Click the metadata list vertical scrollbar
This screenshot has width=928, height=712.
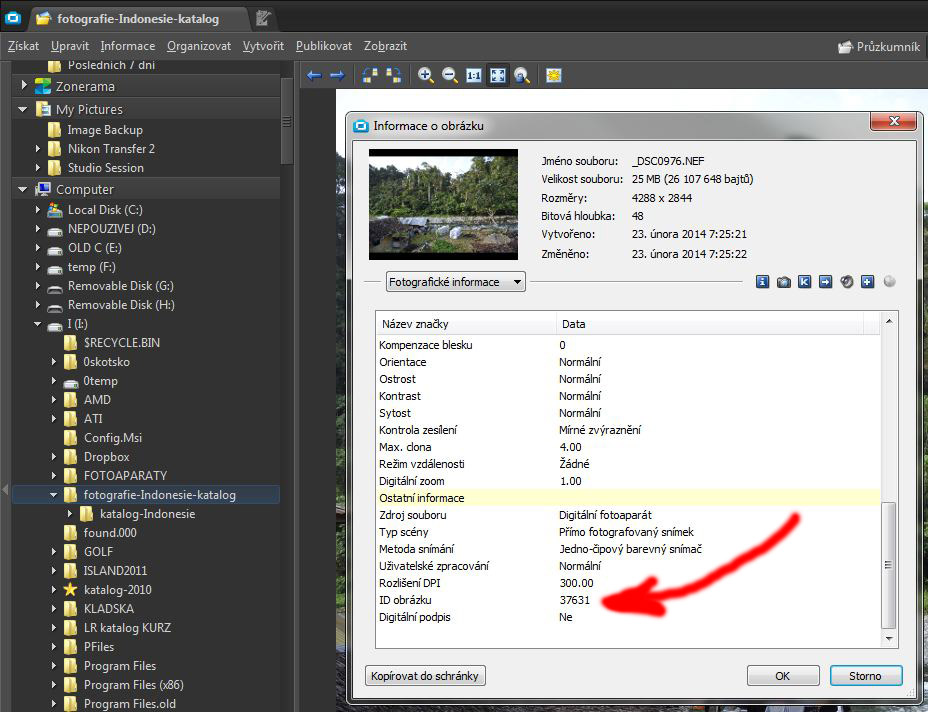point(889,560)
